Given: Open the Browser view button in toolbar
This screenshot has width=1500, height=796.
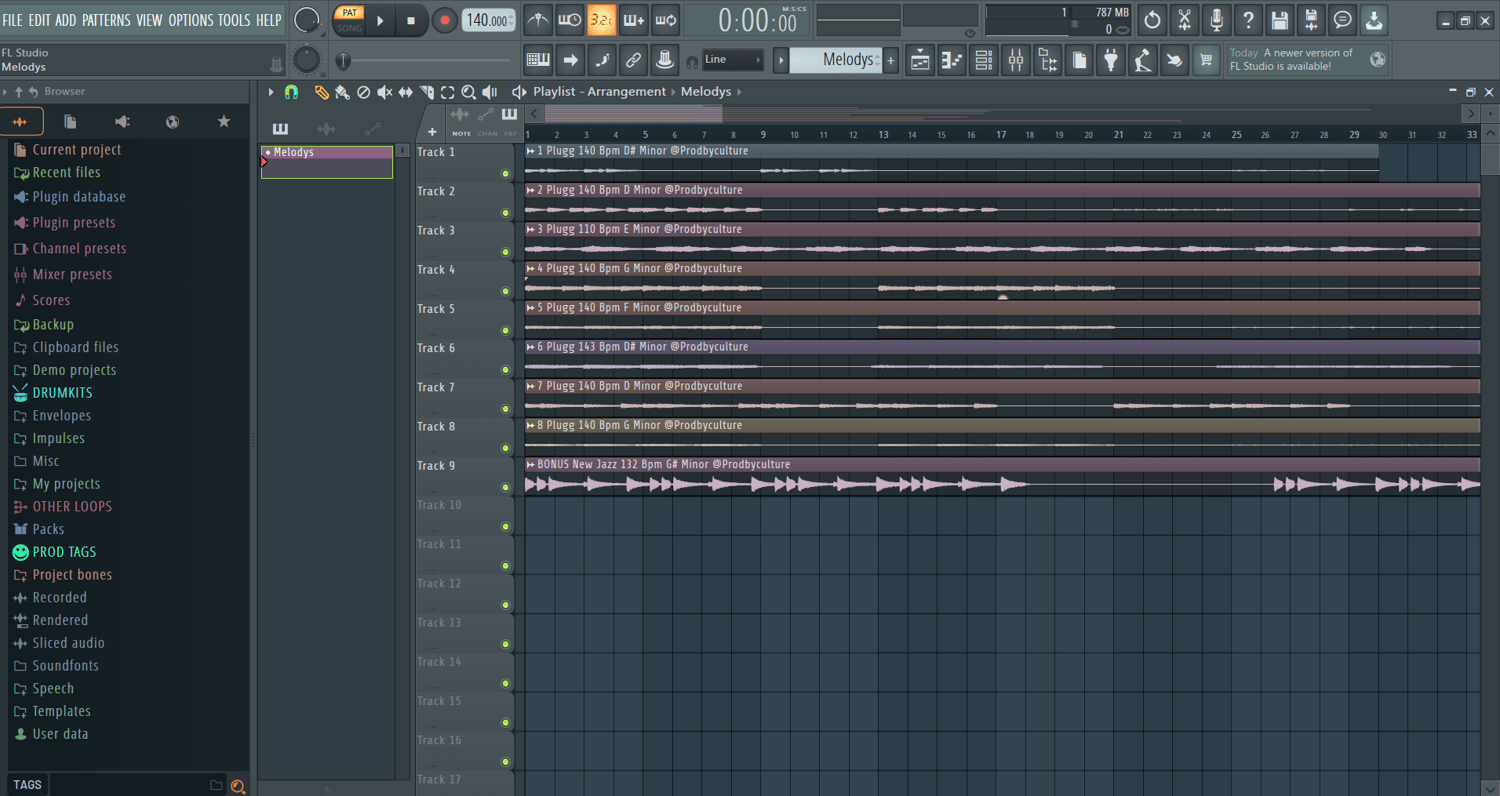Looking at the screenshot, I should tap(1048, 60).
